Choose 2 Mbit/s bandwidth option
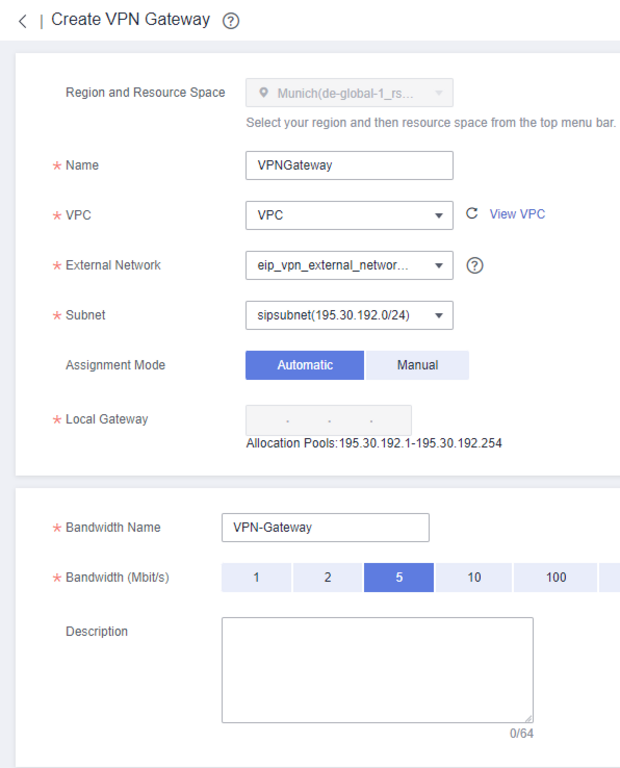This screenshot has width=620, height=768. pos(327,578)
